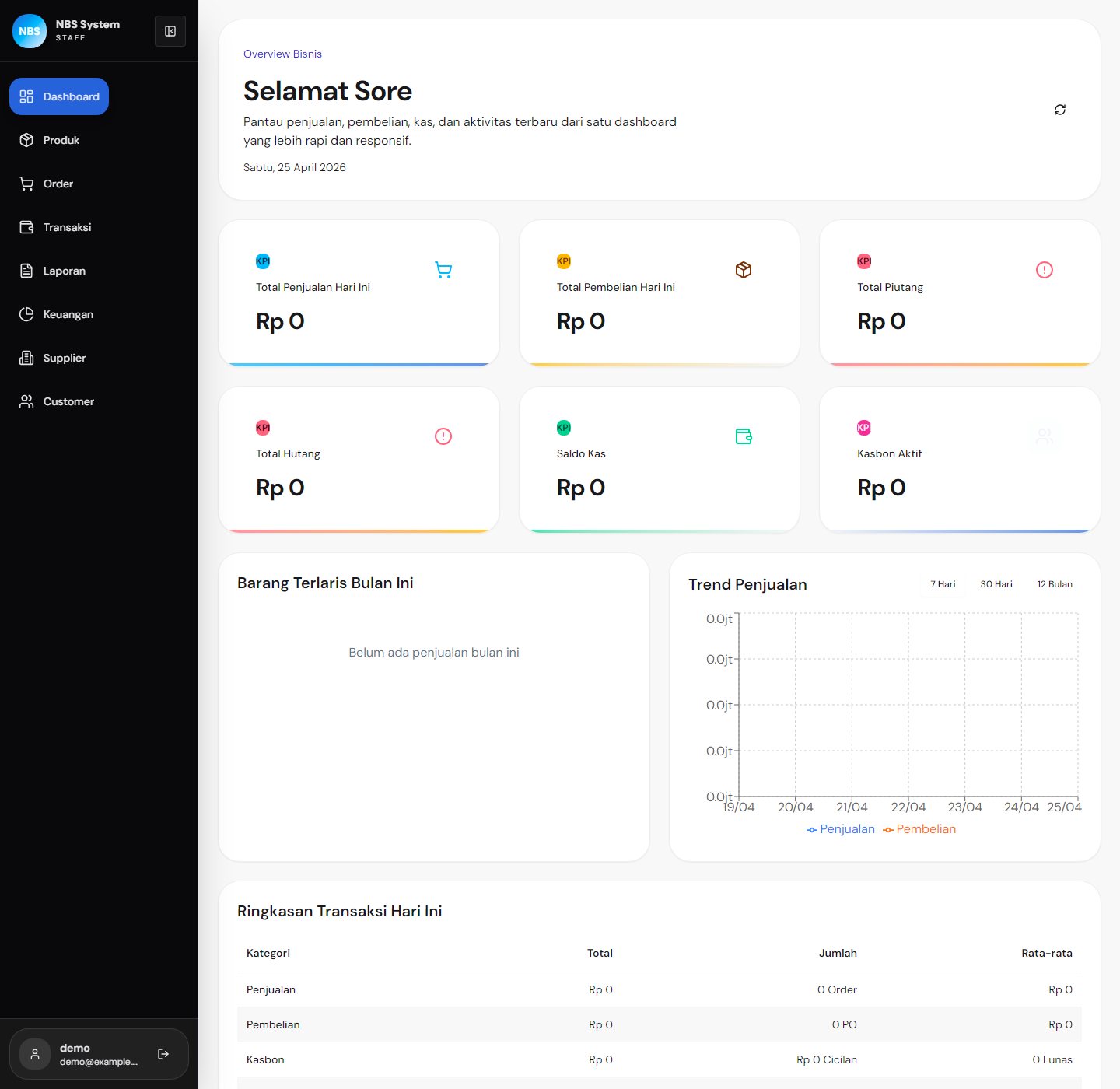Click the wallet icon on Saldo Kas card
The width and height of the screenshot is (1120, 1089).
tap(744, 436)
